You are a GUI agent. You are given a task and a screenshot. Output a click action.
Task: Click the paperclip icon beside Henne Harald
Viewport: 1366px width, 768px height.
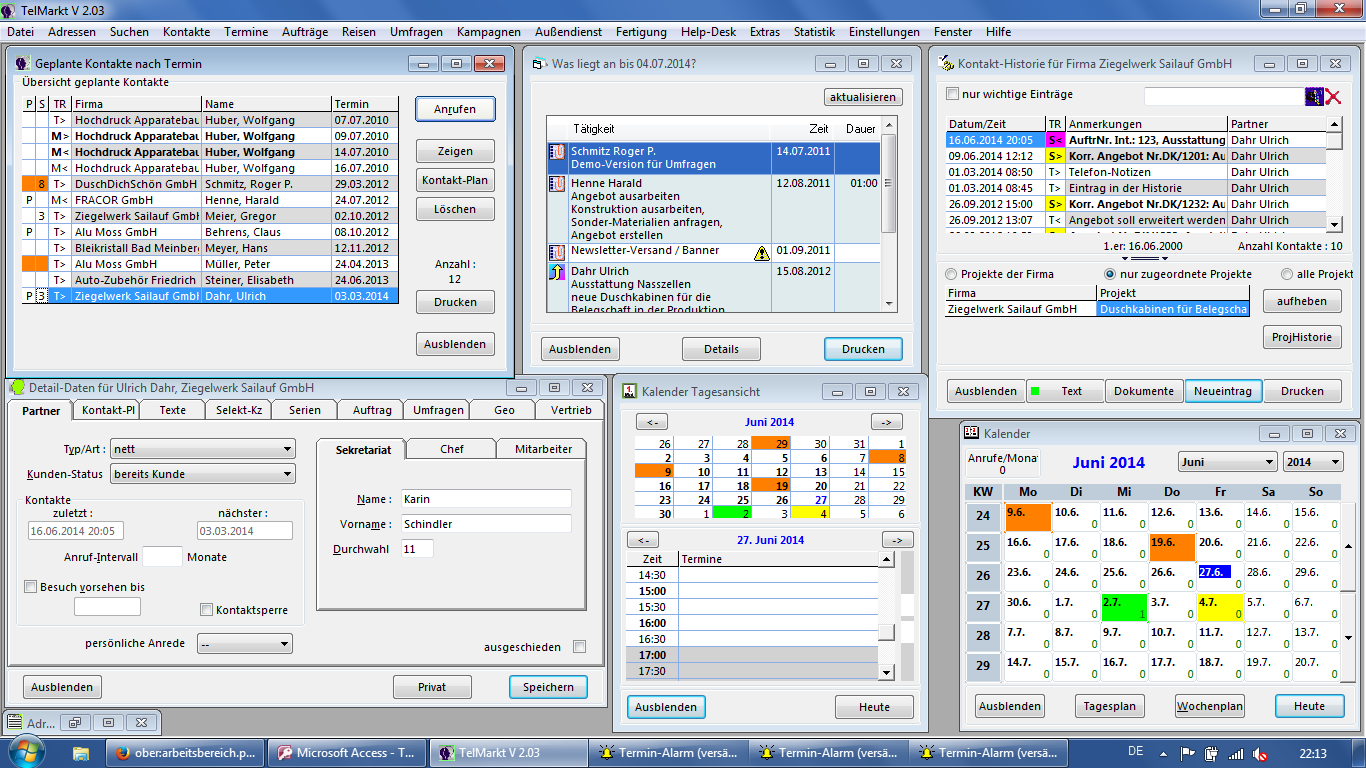(557, 185)
